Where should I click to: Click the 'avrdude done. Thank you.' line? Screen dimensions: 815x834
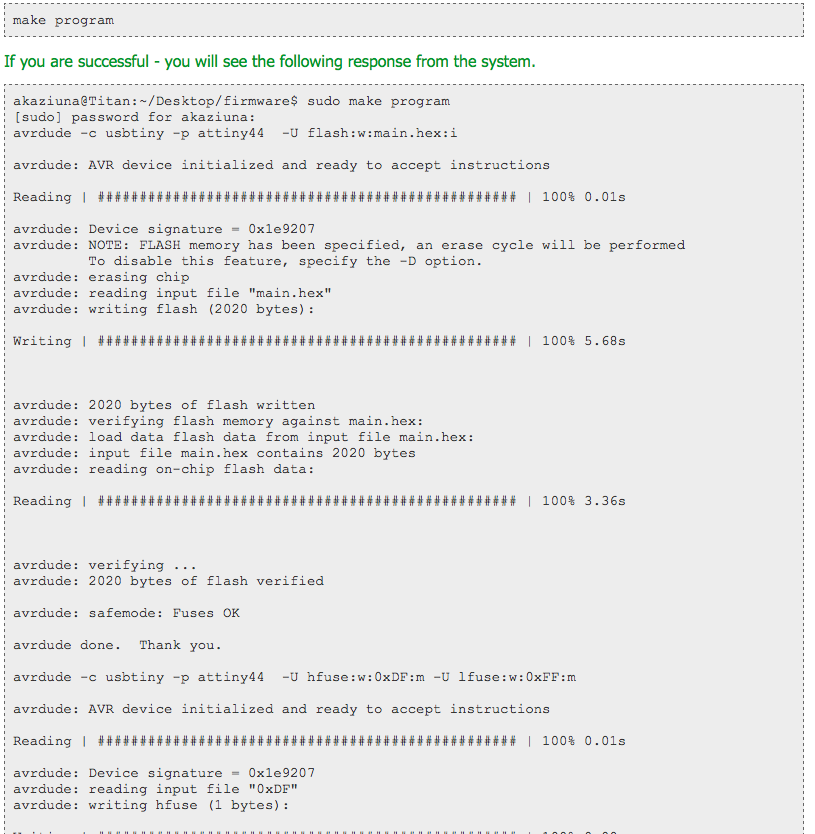coord(117,645)
